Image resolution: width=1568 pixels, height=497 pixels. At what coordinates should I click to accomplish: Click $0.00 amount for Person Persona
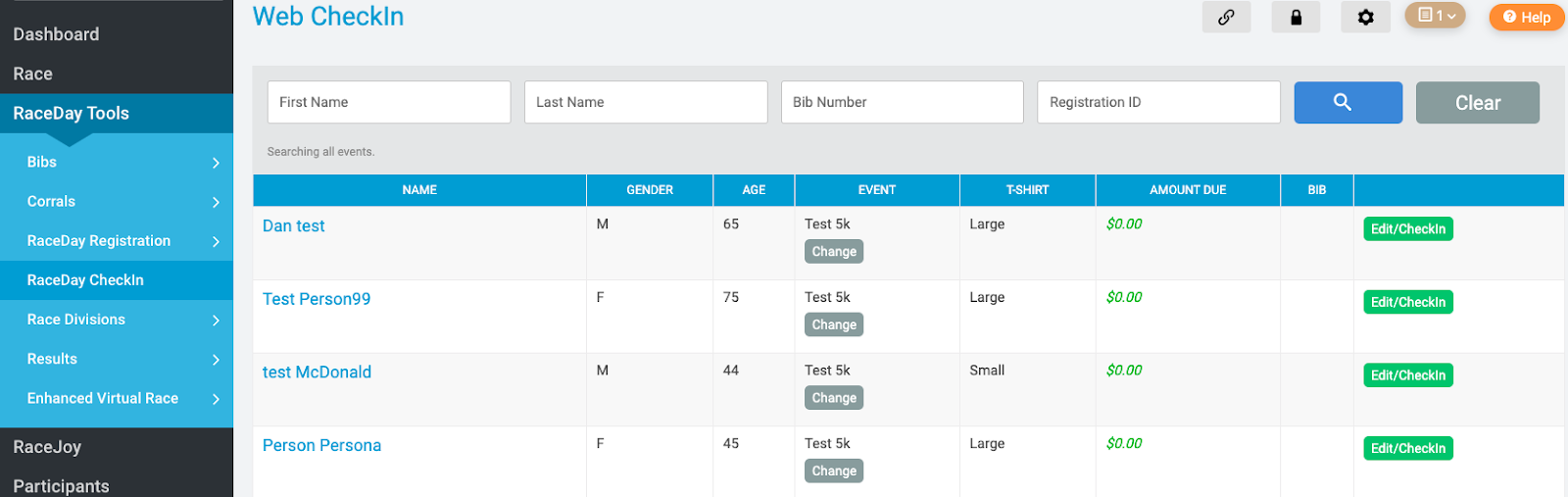(x=1124, y=444)
